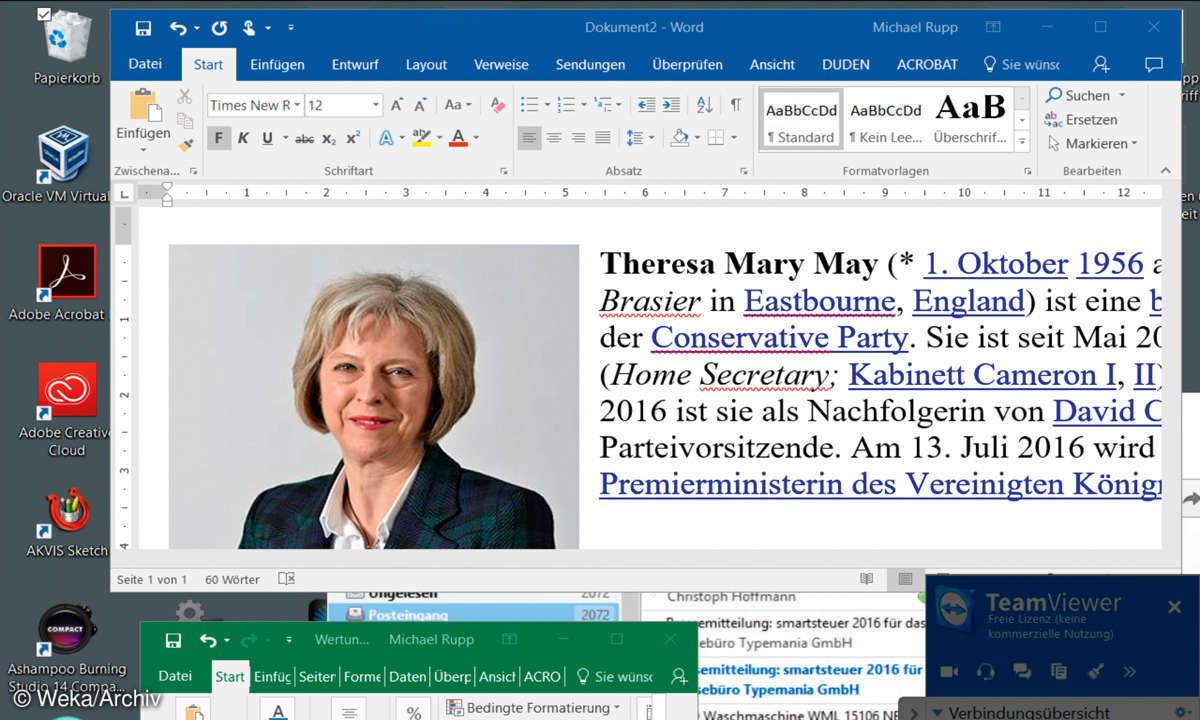Open TeamViewer chat bubble icon
Image resolution: width=1200 pixels, height=720 pixels.
(x=1022, y=671)
